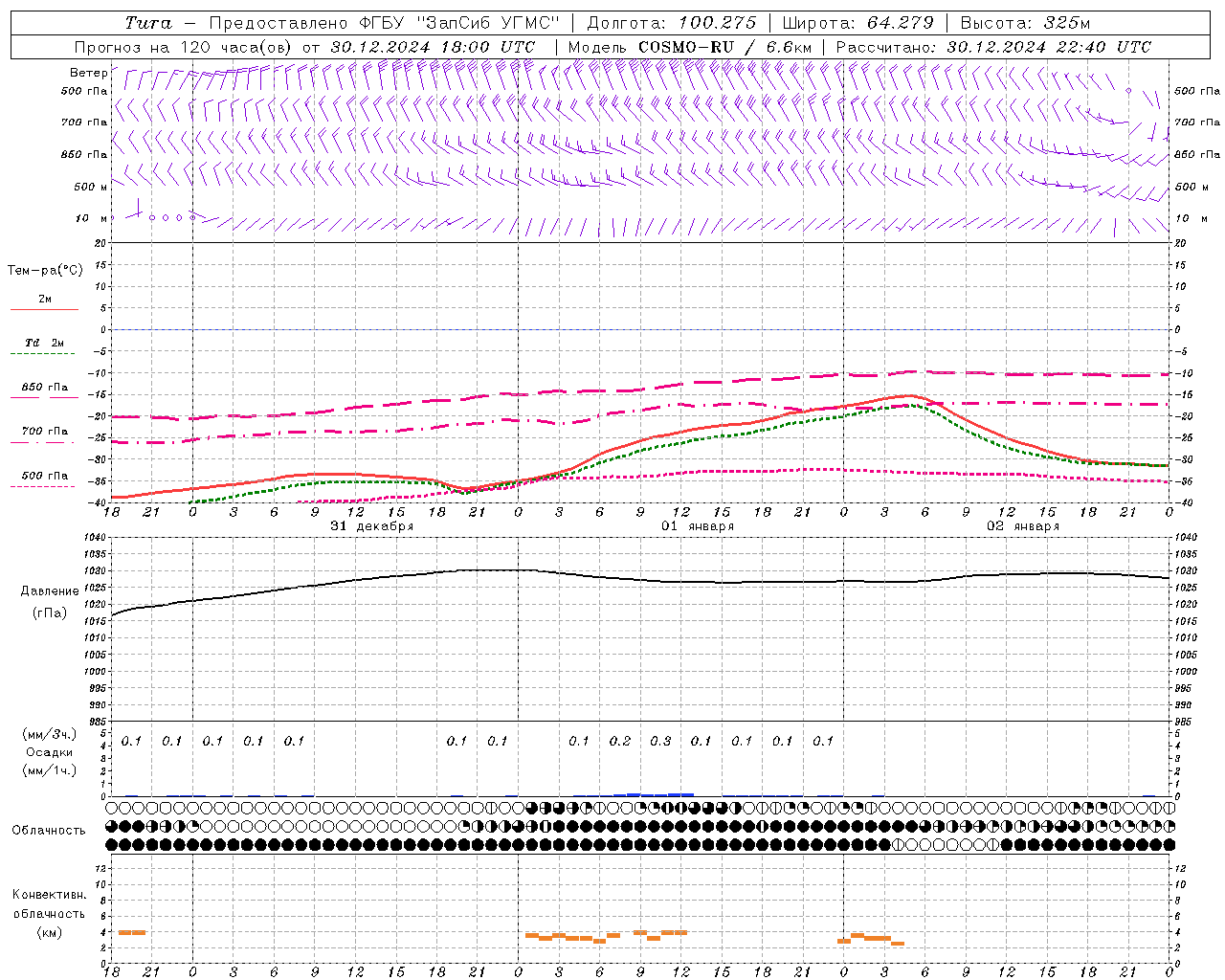Viewport: 1225px width, 980px height.
Task: Click the "Модель COSMO-RU / 6.6км" label
Action: point(690,47)
